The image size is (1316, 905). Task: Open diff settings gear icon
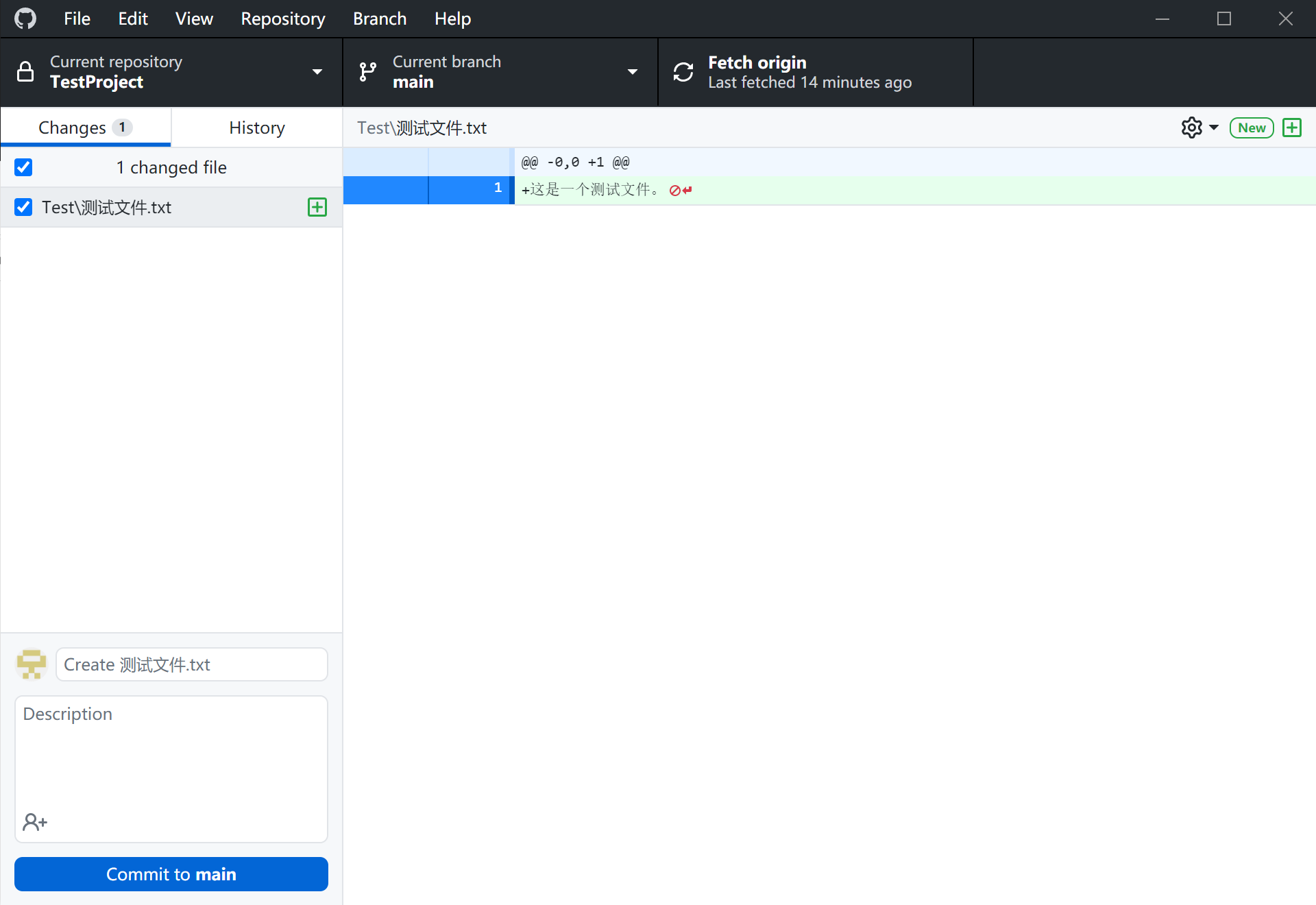(1191, 128)
